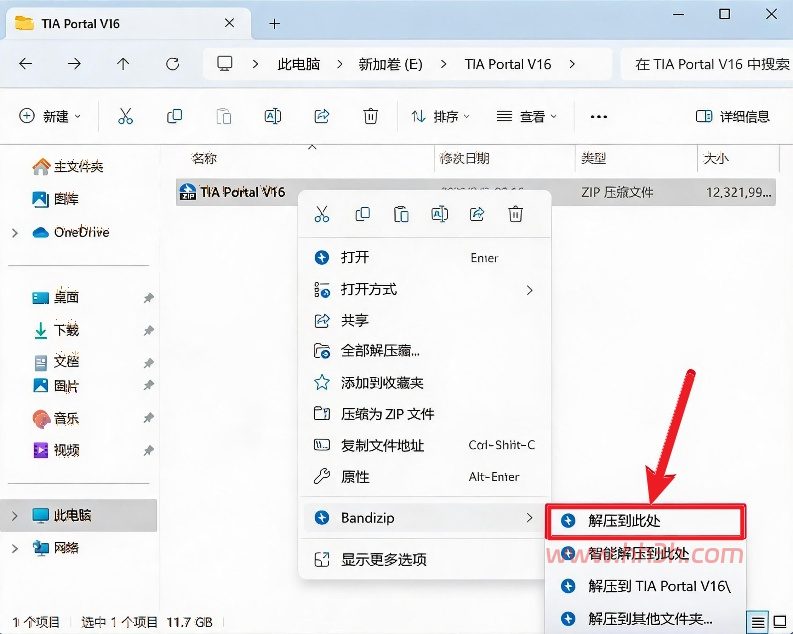The image size is (793, 634).
Task: Open 桌面 in the sidebar
Action: tap(56, 297)
